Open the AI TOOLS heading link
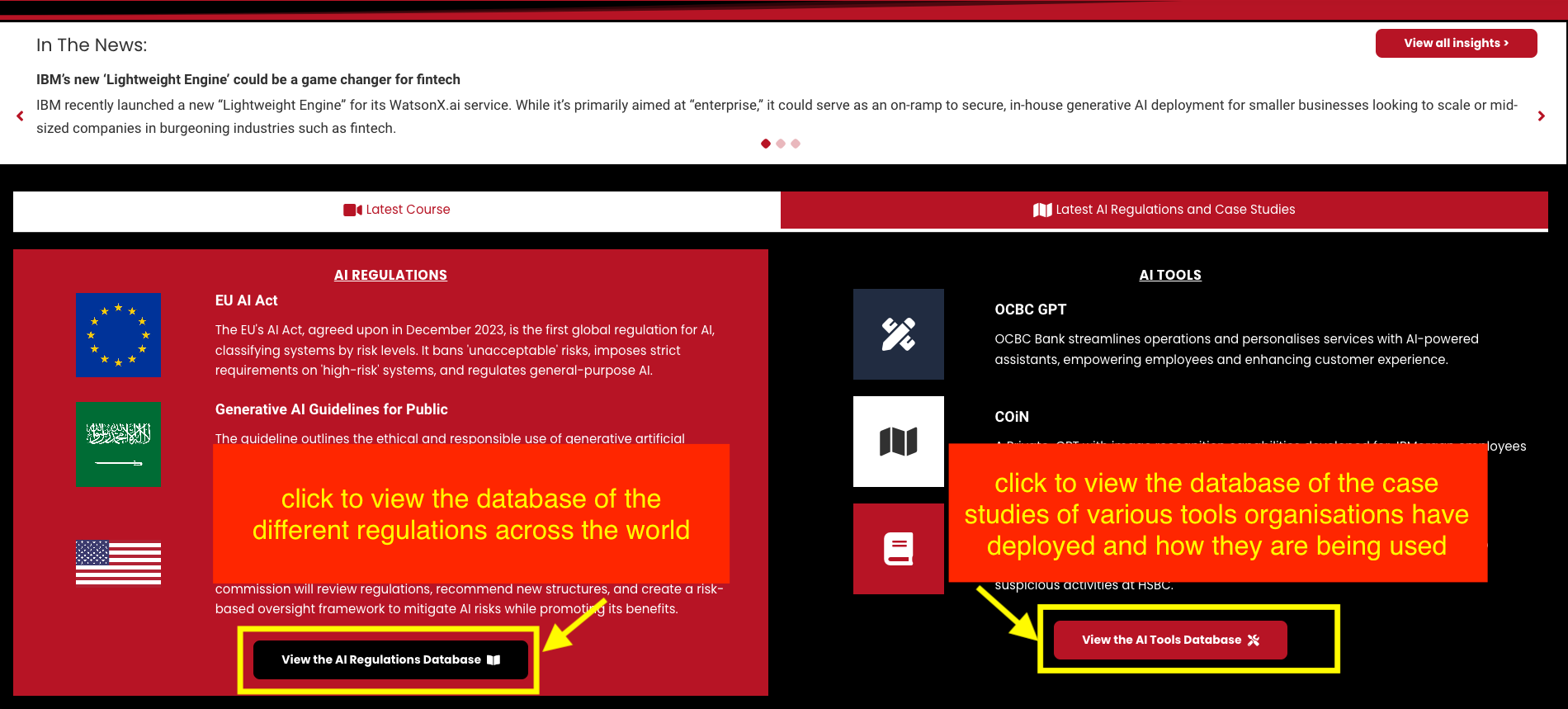This screenshot has width=1568, height=709. [x=1170, y=275]
